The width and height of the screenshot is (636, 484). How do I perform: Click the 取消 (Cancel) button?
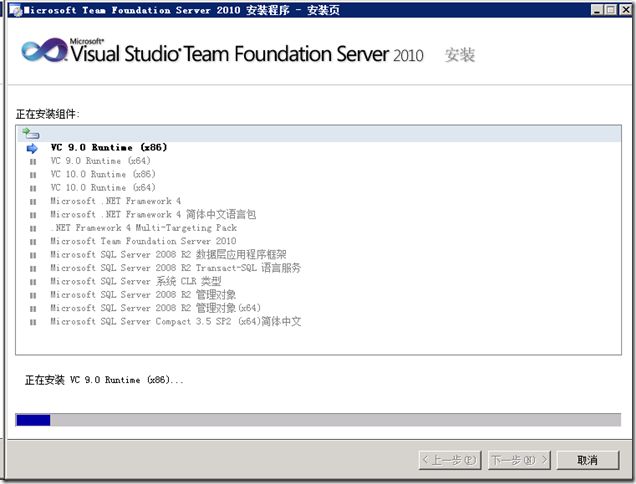588,460
